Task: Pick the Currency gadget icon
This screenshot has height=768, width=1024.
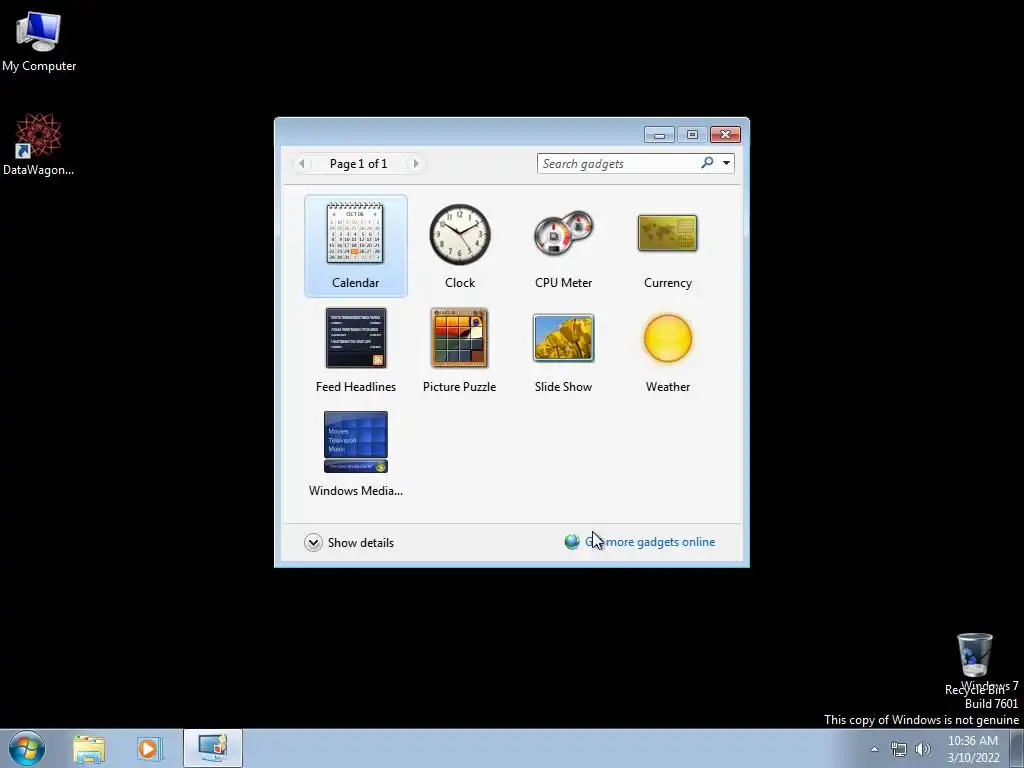Action: click(x=667, y=233)
